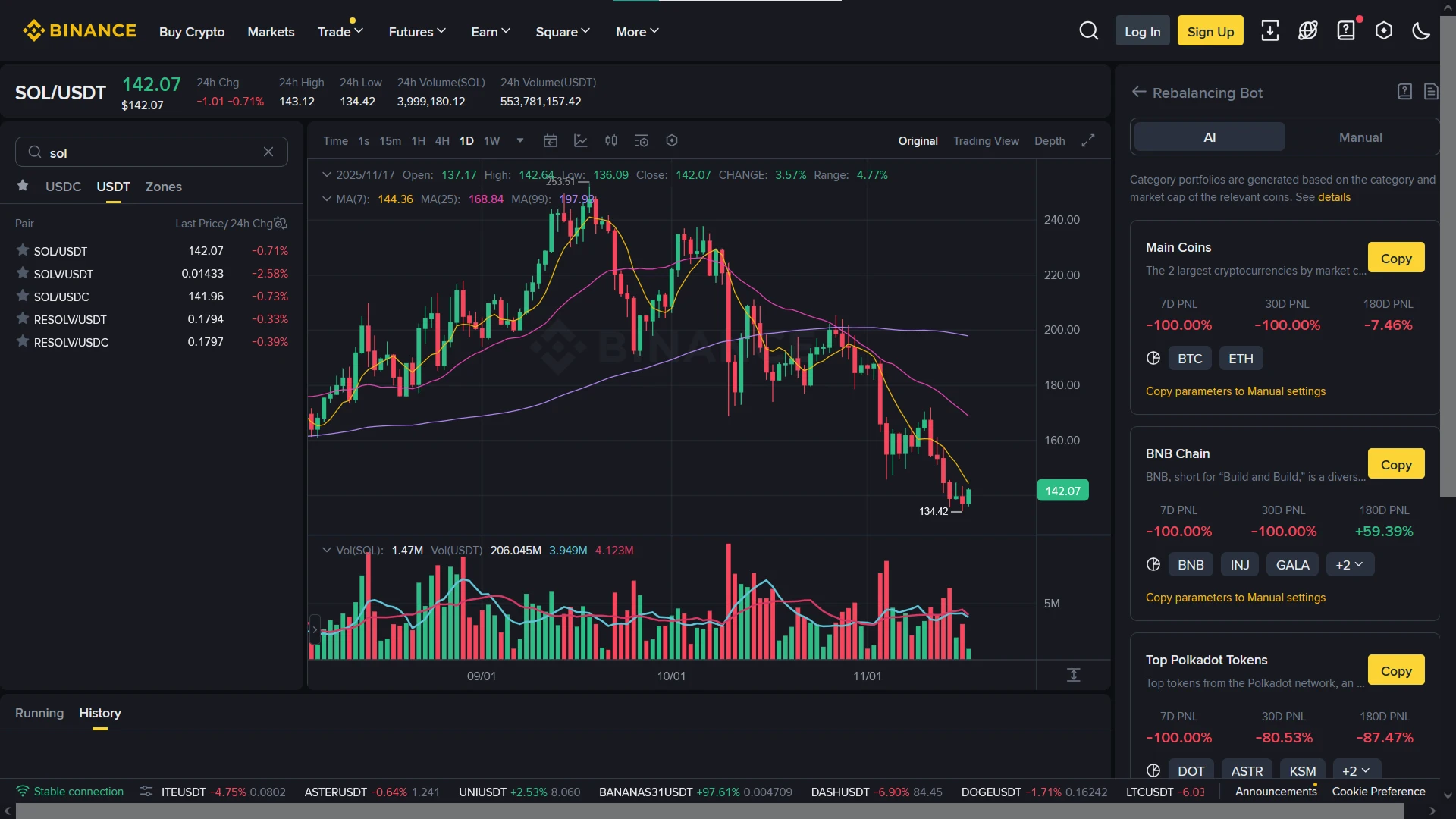Screen dimensions: 1456x819
Task: Expand the chart to fullscreen with the arrows icon
Action: point(1088,140)
